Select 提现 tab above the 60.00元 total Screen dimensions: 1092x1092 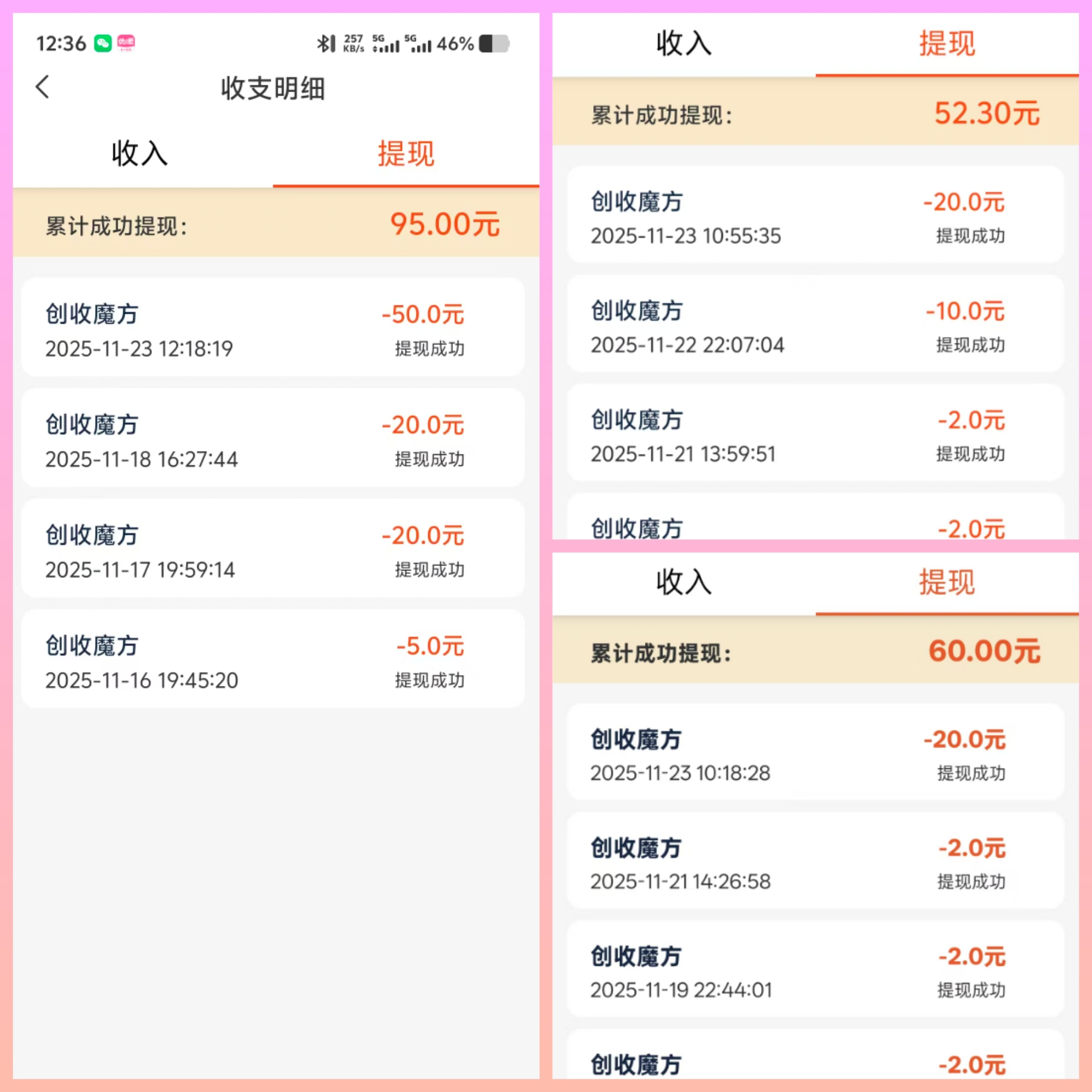point(947,582)
